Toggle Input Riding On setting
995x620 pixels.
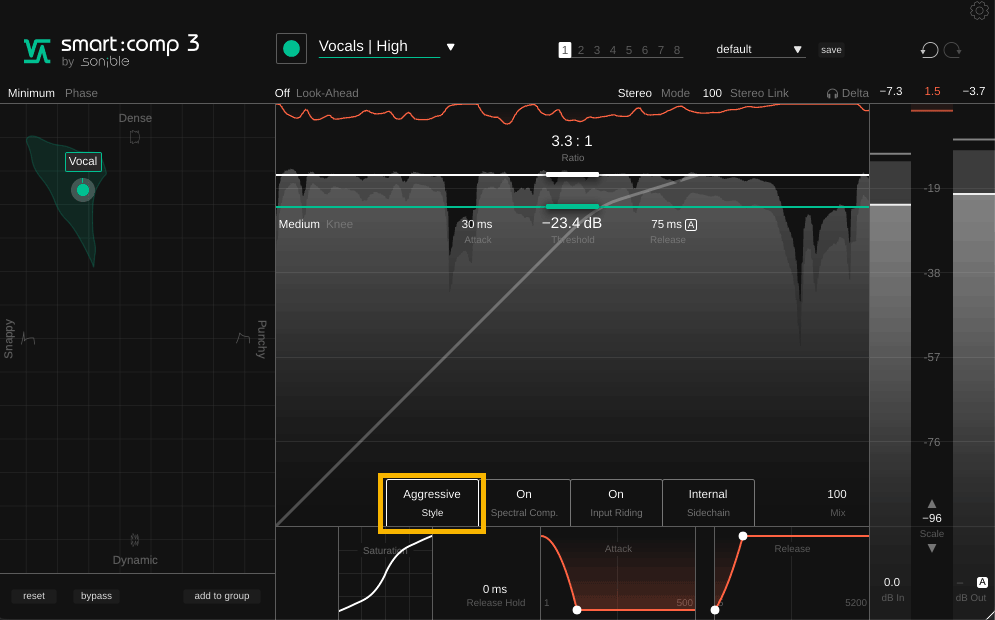pos(616,502)
